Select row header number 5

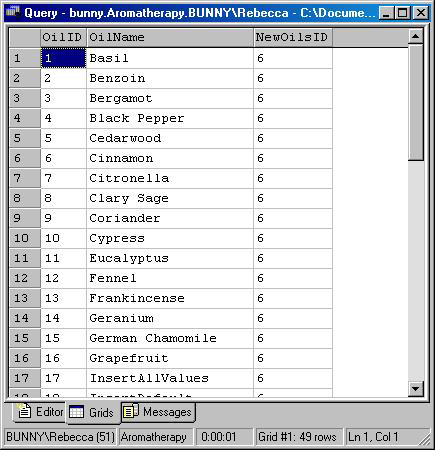point(25,138)
